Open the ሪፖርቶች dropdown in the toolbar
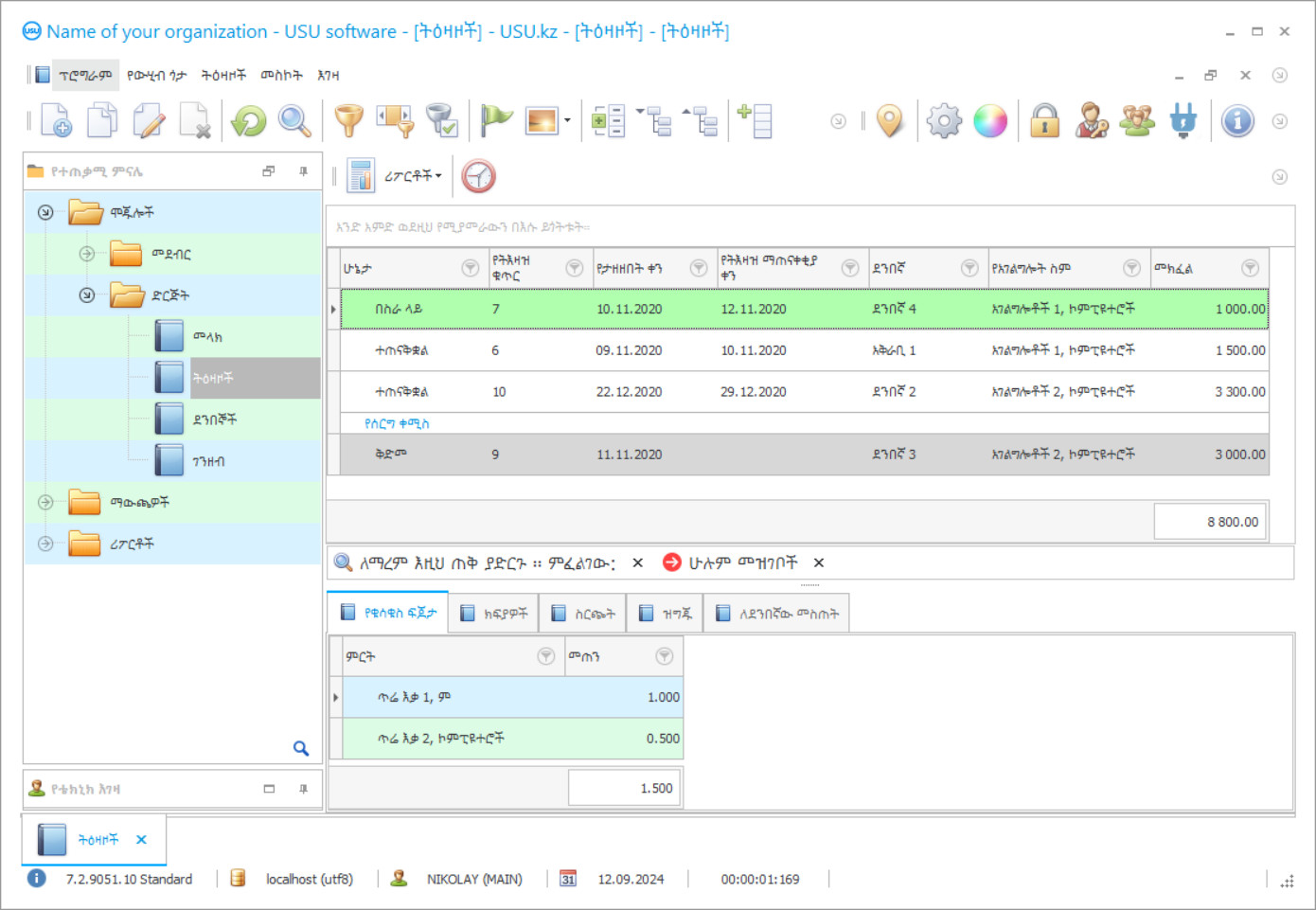The image size is (1316, 910). click(413, 176)
